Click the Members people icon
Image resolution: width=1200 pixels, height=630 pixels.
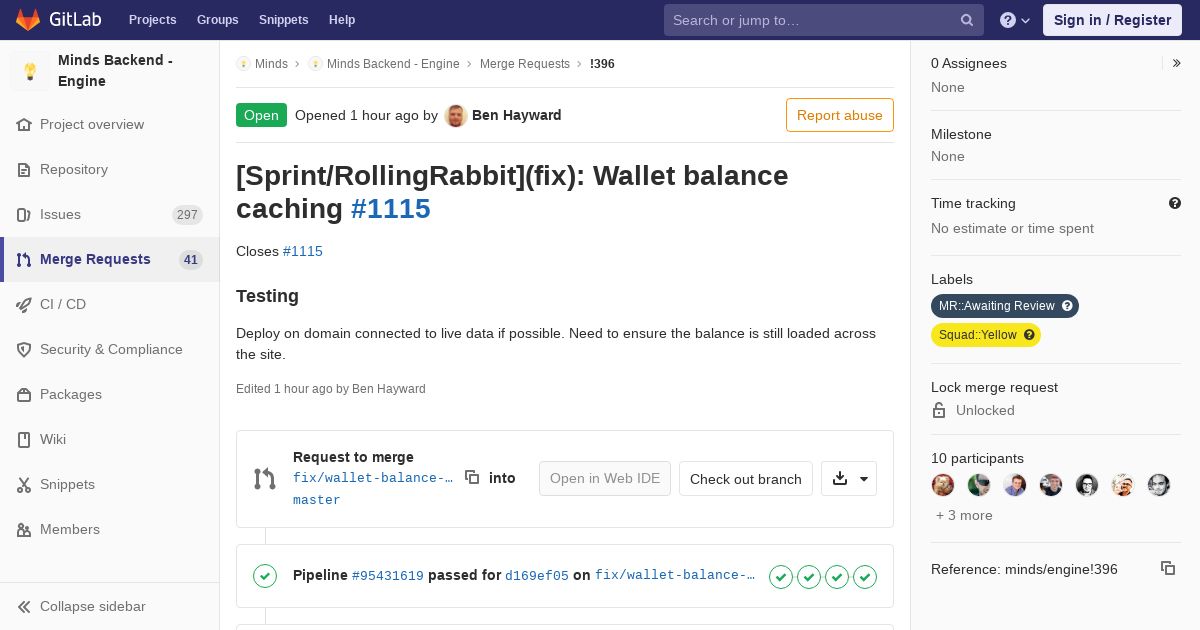[x=24, y=530]
